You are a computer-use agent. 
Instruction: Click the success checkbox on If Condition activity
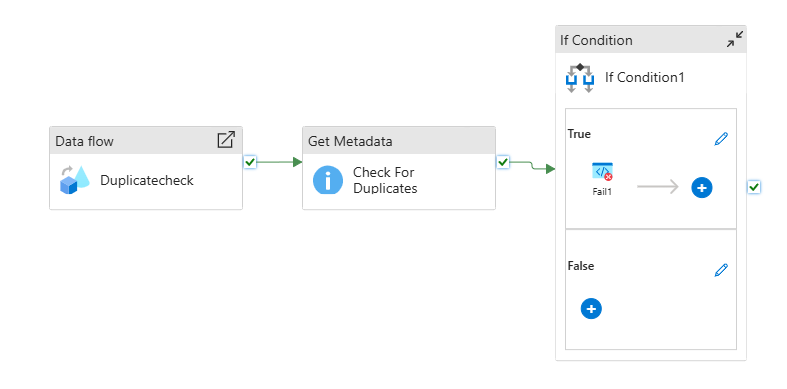754,187
